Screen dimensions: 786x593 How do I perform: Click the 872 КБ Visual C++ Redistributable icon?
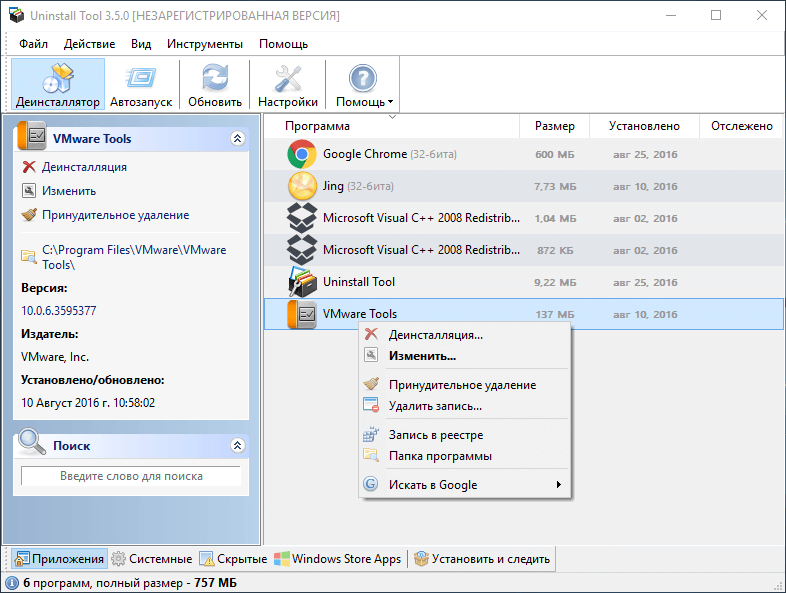(x=302, y=250)
